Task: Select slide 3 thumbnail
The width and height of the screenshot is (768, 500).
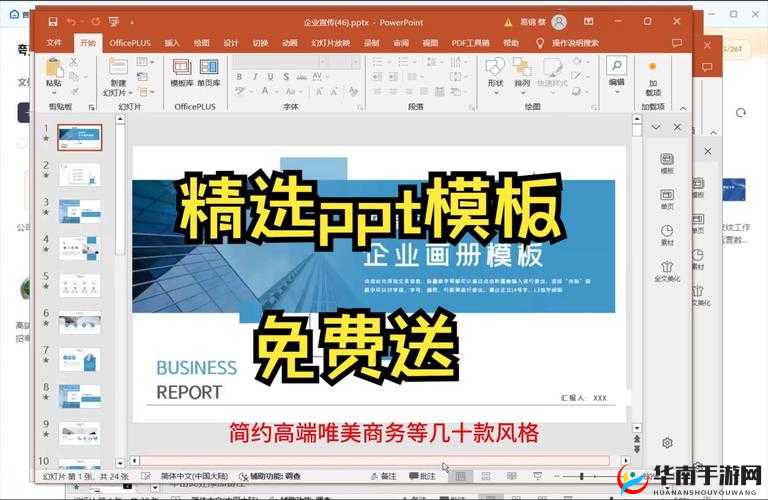Action: [x=80, y=211]
